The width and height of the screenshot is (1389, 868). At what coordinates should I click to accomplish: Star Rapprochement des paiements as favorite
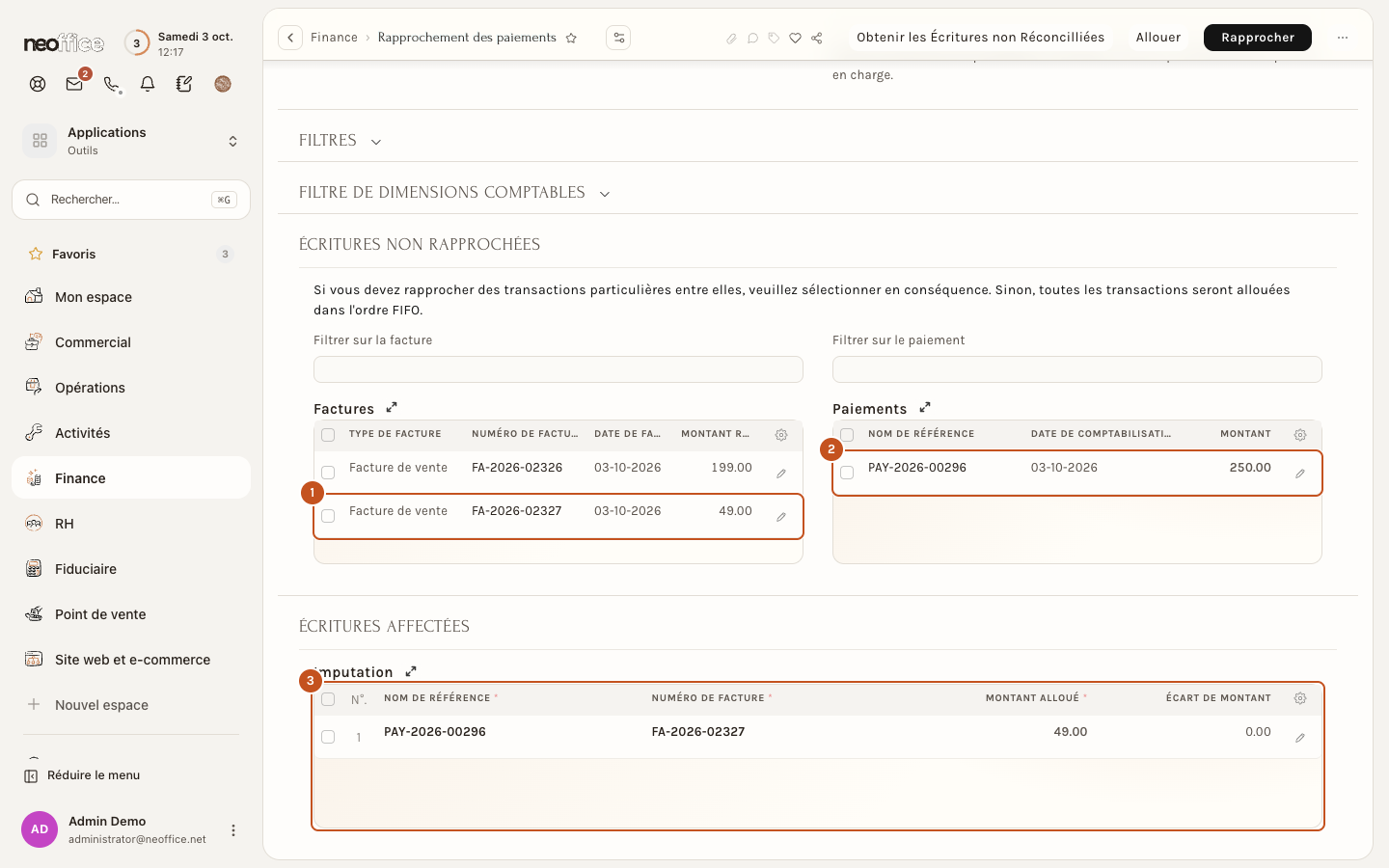(x=571, y=38)
